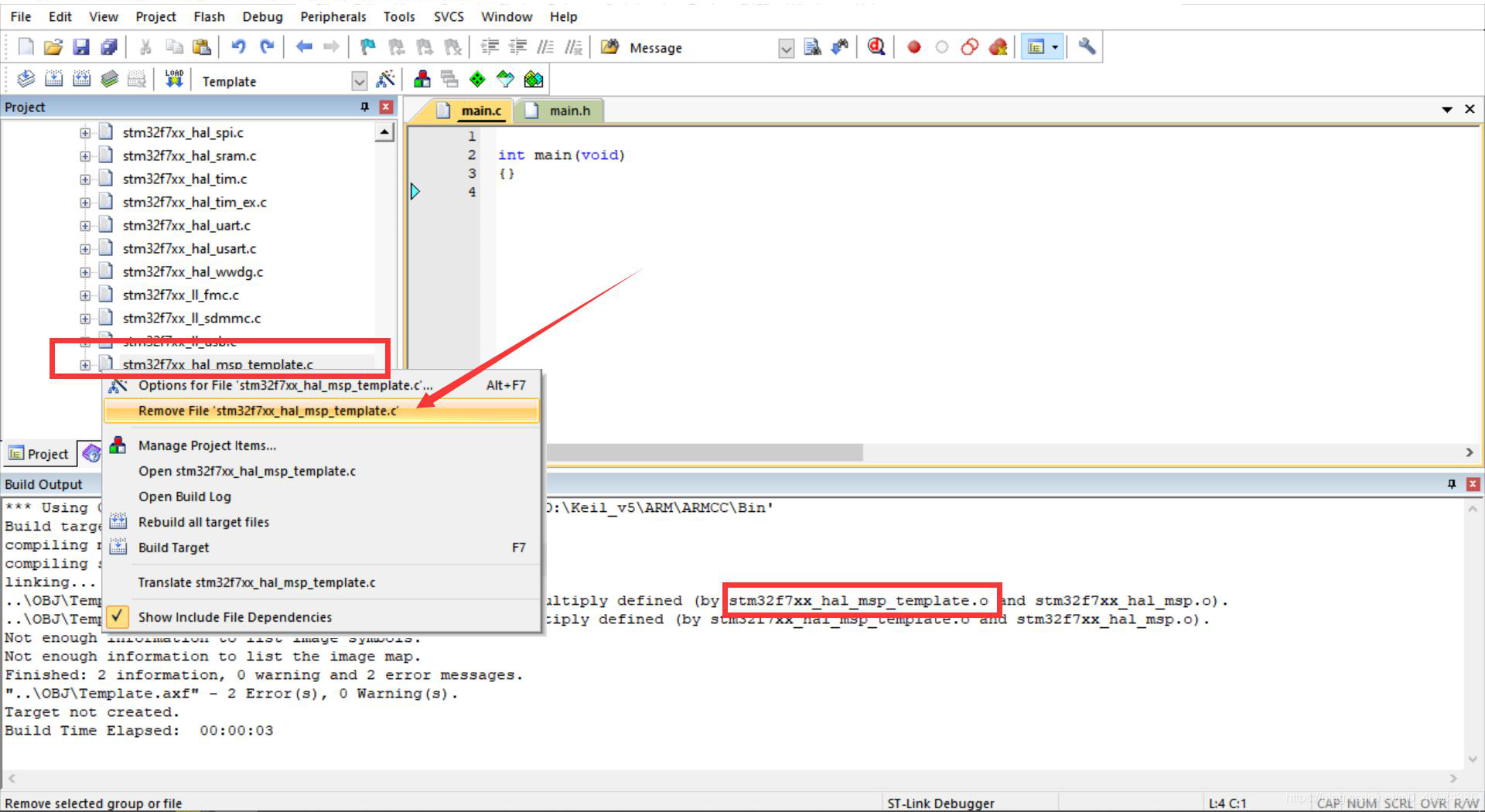Save all open files
The image size is (1485, 812).
[109, 46]
